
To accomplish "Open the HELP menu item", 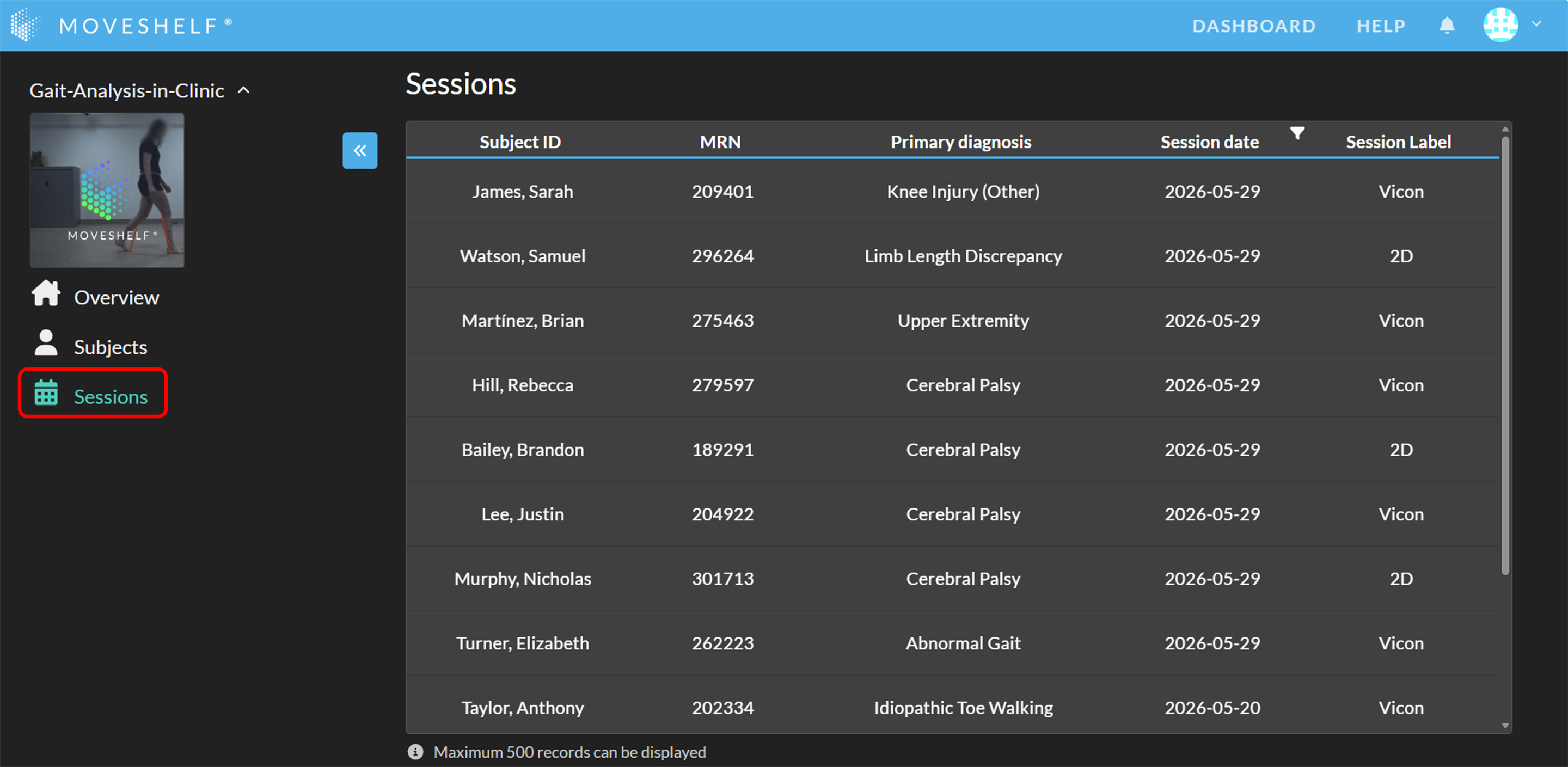I will tap(1381, 26).
